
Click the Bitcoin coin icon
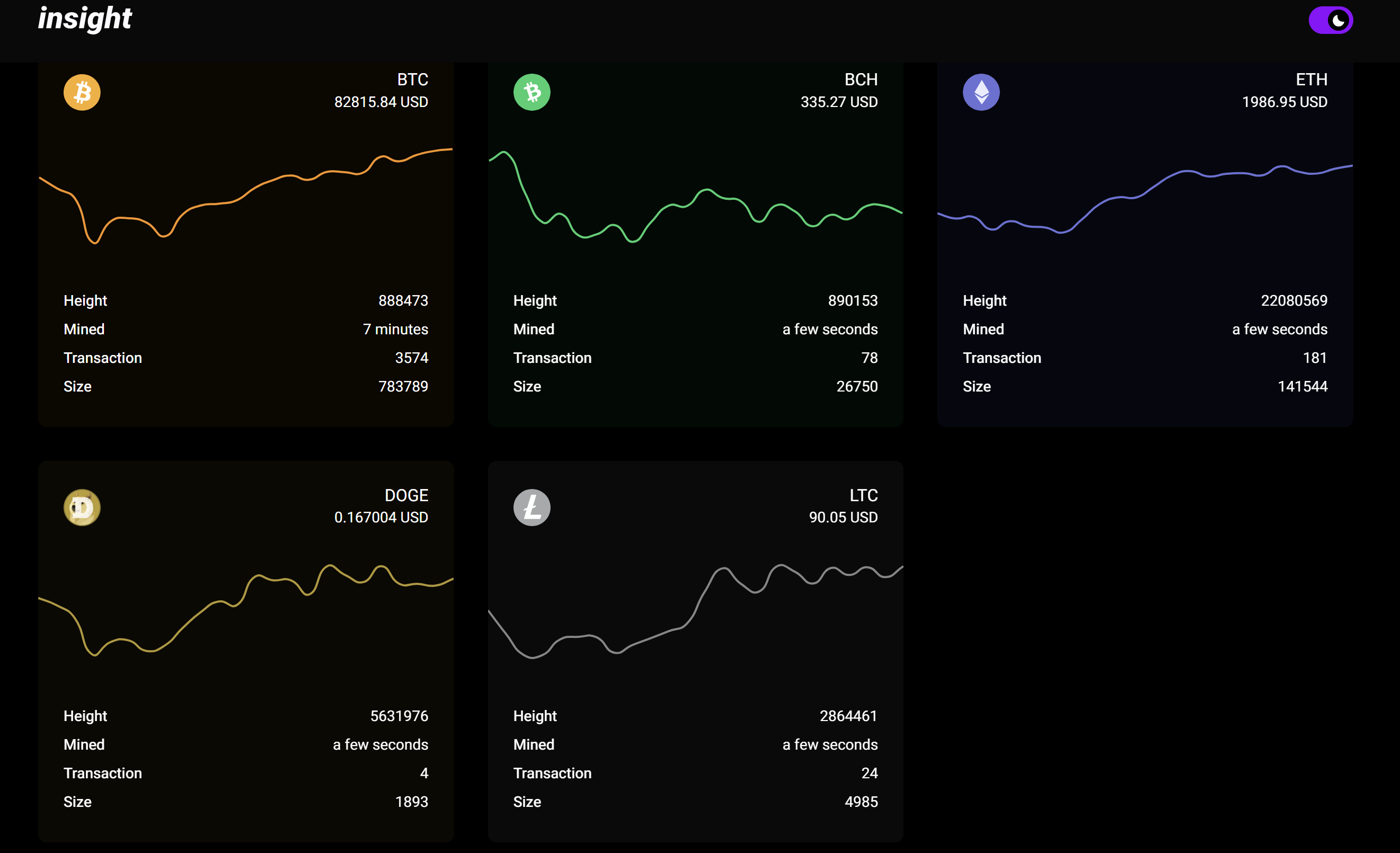(82, 92)
